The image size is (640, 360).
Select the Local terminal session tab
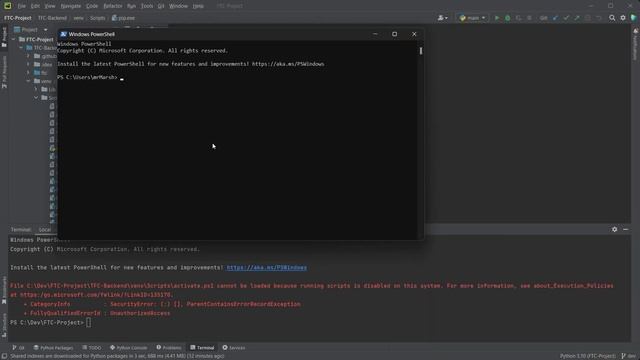pos(45,230)
